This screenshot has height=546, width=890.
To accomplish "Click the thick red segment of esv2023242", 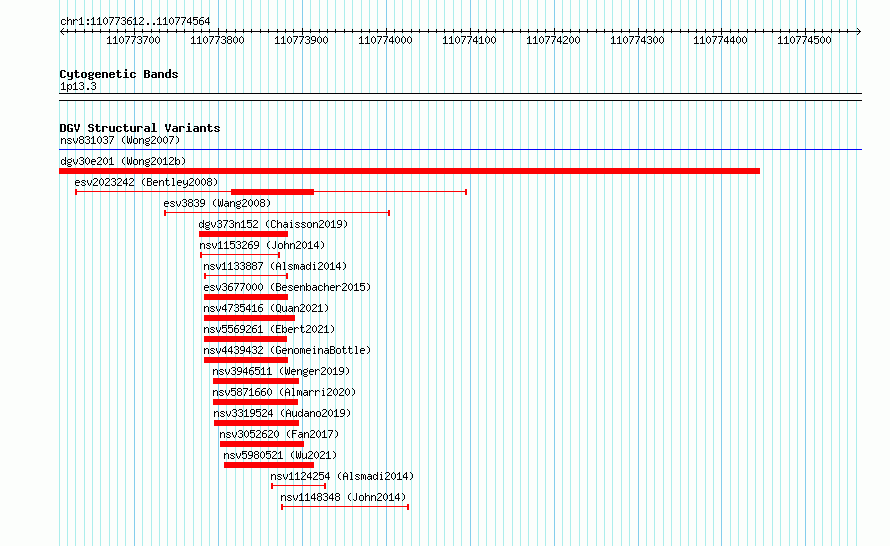I will coord(272,192).
